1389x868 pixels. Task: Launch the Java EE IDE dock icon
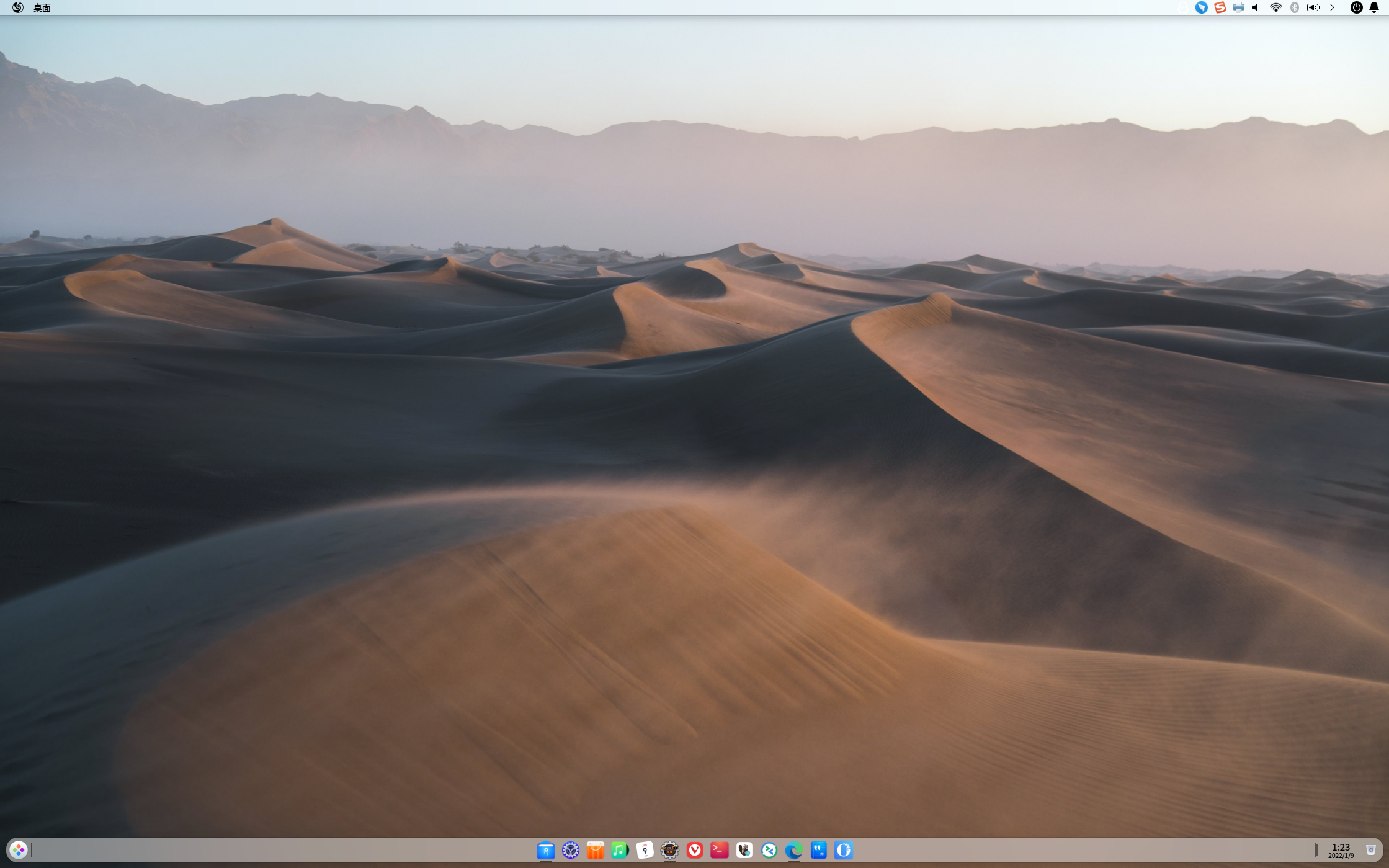pos(669,850)
